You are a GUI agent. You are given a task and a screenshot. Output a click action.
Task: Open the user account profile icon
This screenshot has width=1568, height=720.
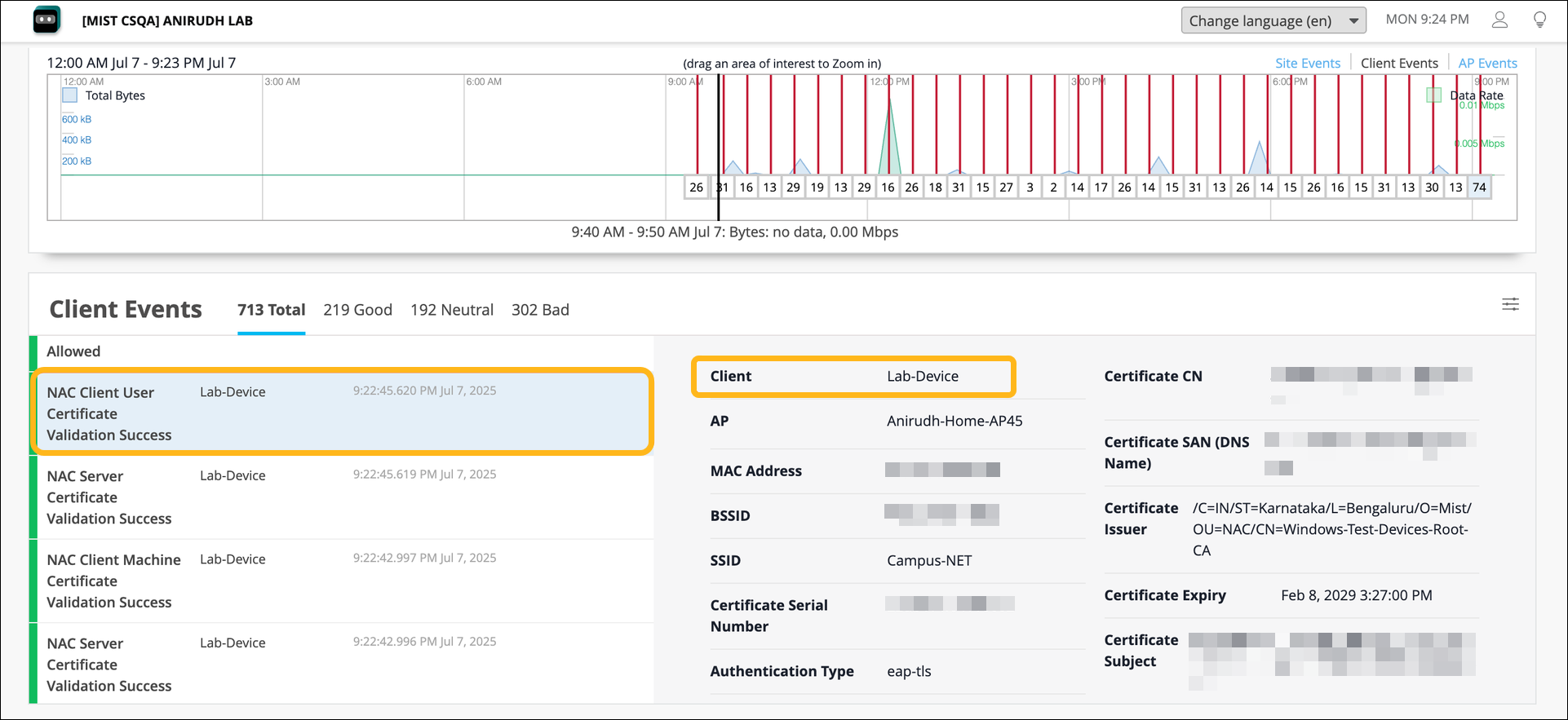(1499, 20)
